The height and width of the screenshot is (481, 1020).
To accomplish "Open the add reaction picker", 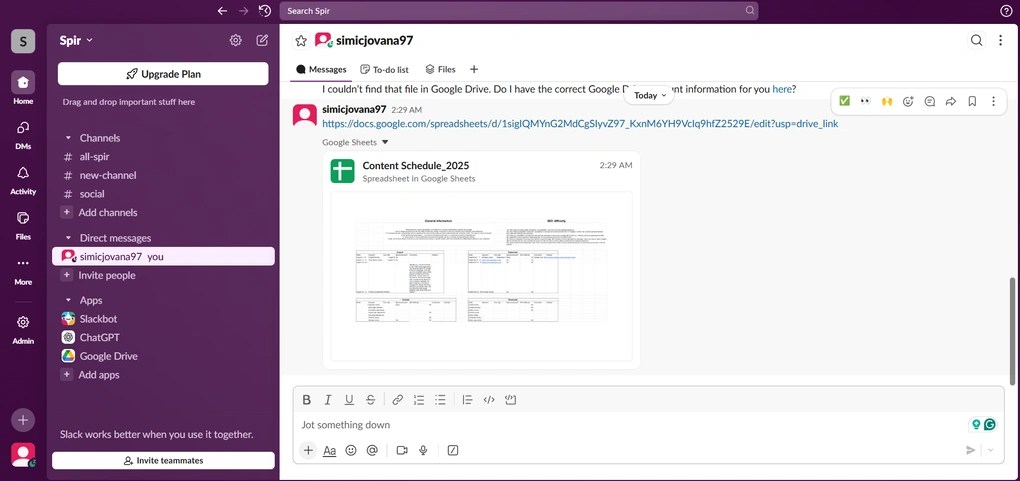I will [908, 101].
